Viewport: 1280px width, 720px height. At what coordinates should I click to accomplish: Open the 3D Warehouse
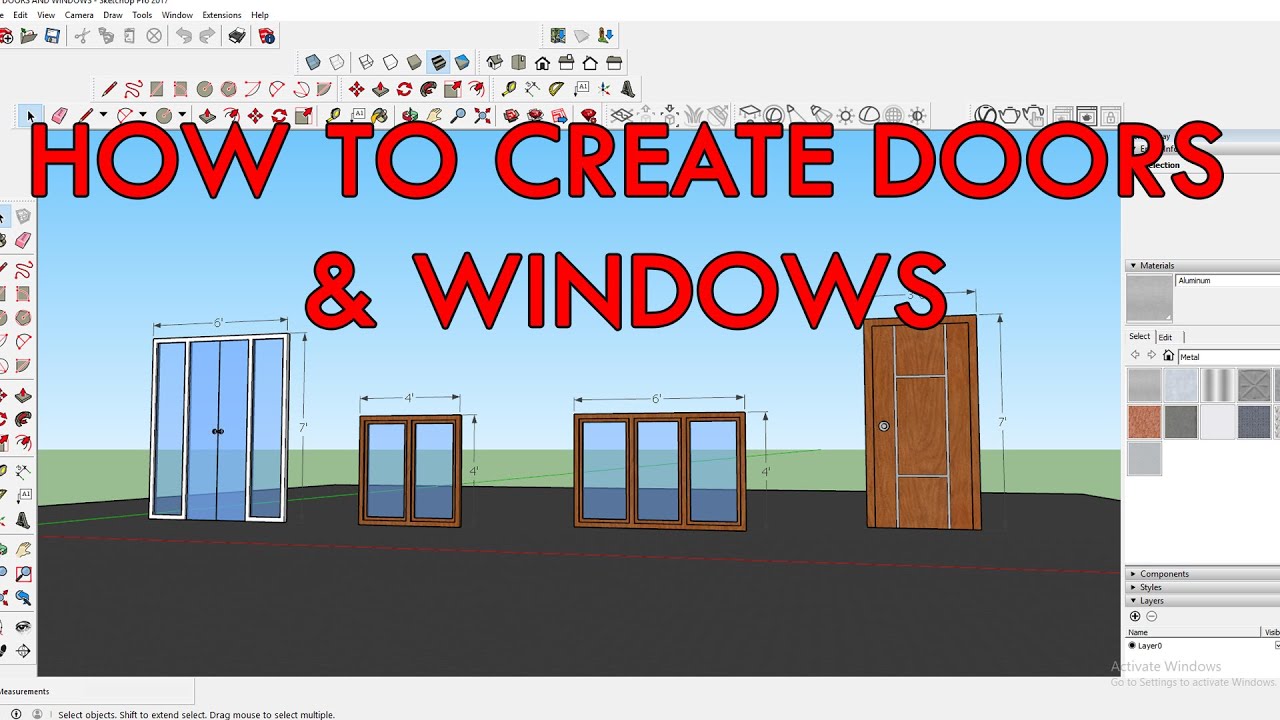pyautogui.click(x=511, y=116)
